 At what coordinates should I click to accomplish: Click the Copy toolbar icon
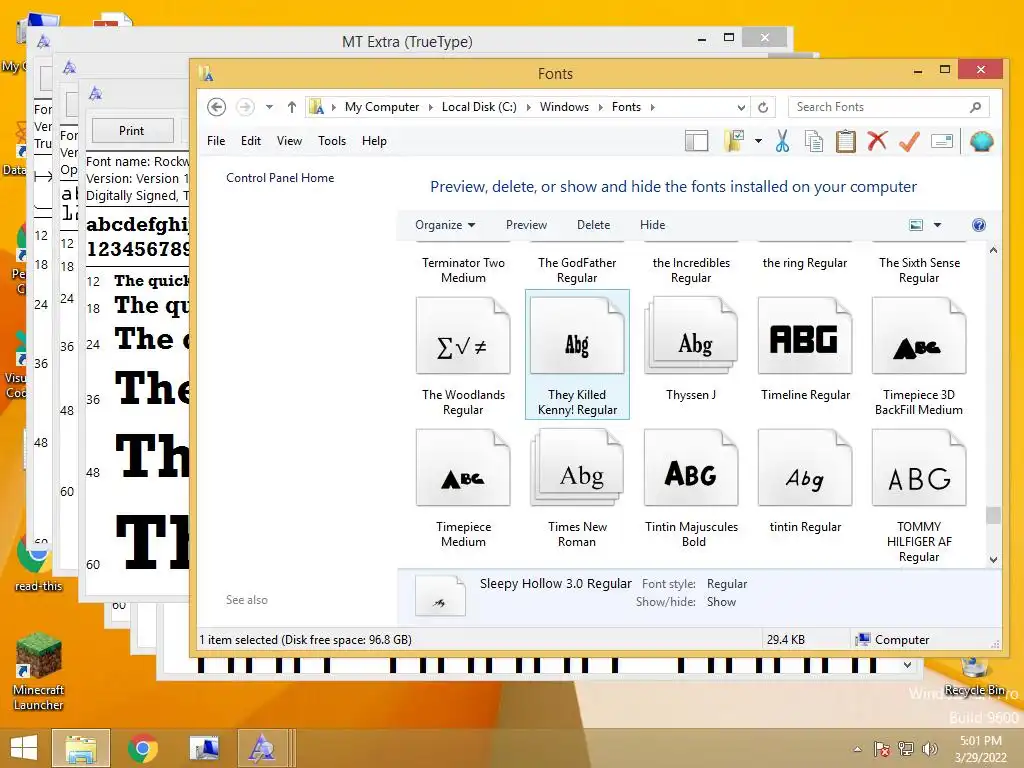(814, 141)
